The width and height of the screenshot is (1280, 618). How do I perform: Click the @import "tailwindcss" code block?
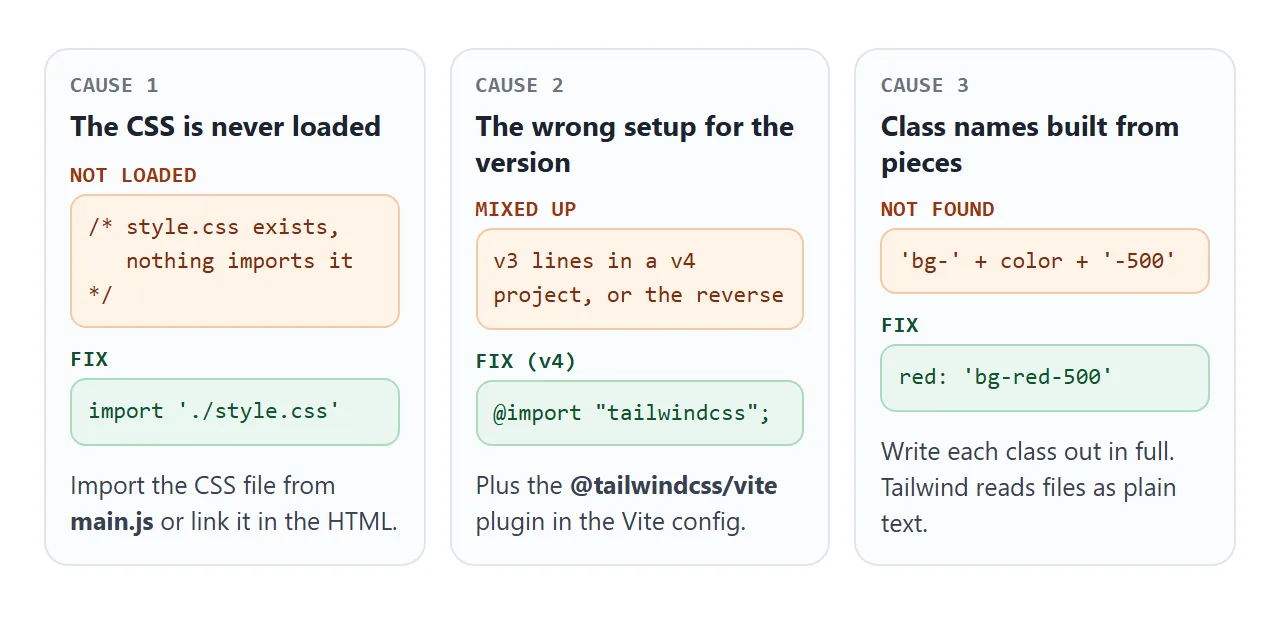[640, 413]
